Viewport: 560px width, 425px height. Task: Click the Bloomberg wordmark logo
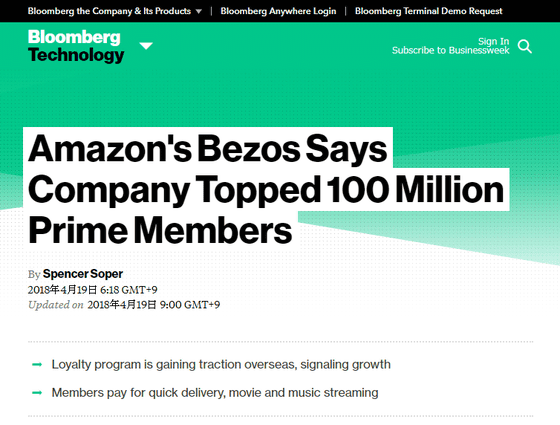point(74,37)
